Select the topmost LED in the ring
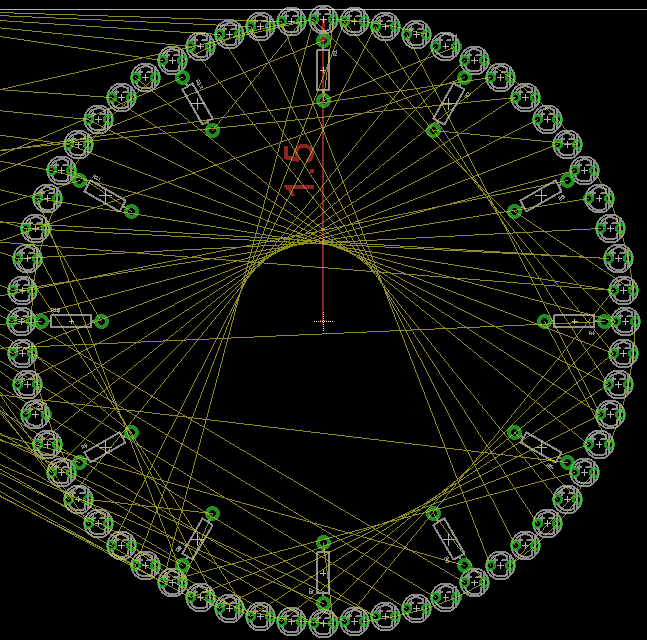The width and height of the screenshot is (647, 640). tap(322, 19)
